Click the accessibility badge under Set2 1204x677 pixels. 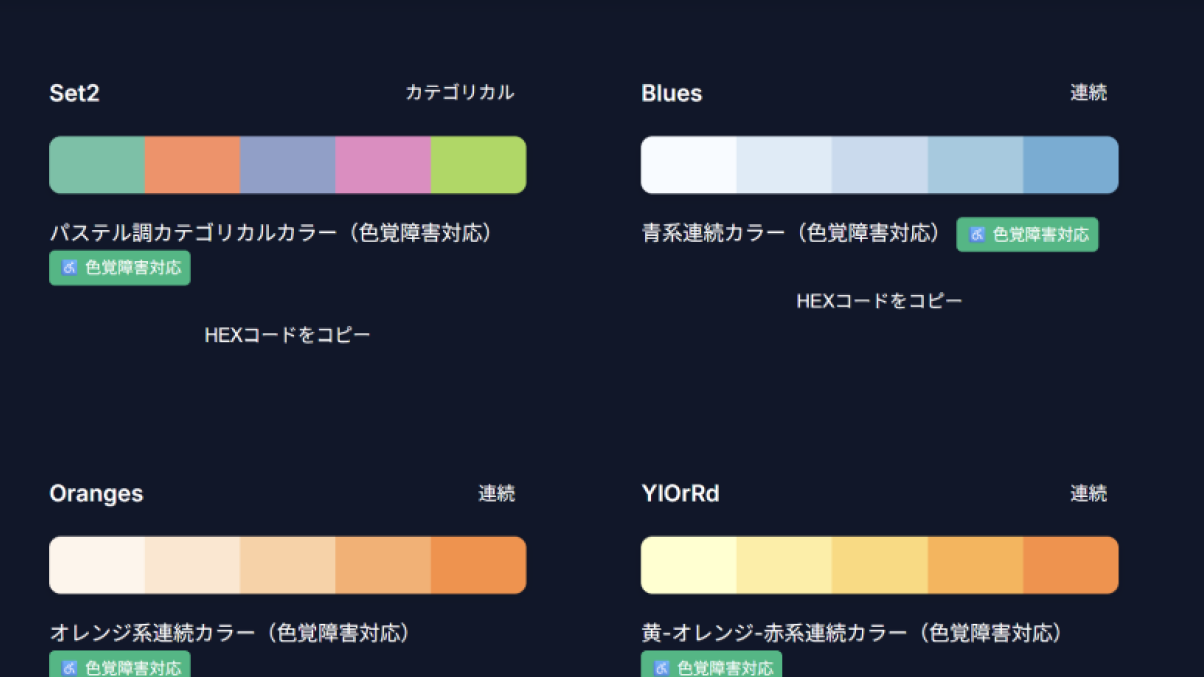(120, 268)
